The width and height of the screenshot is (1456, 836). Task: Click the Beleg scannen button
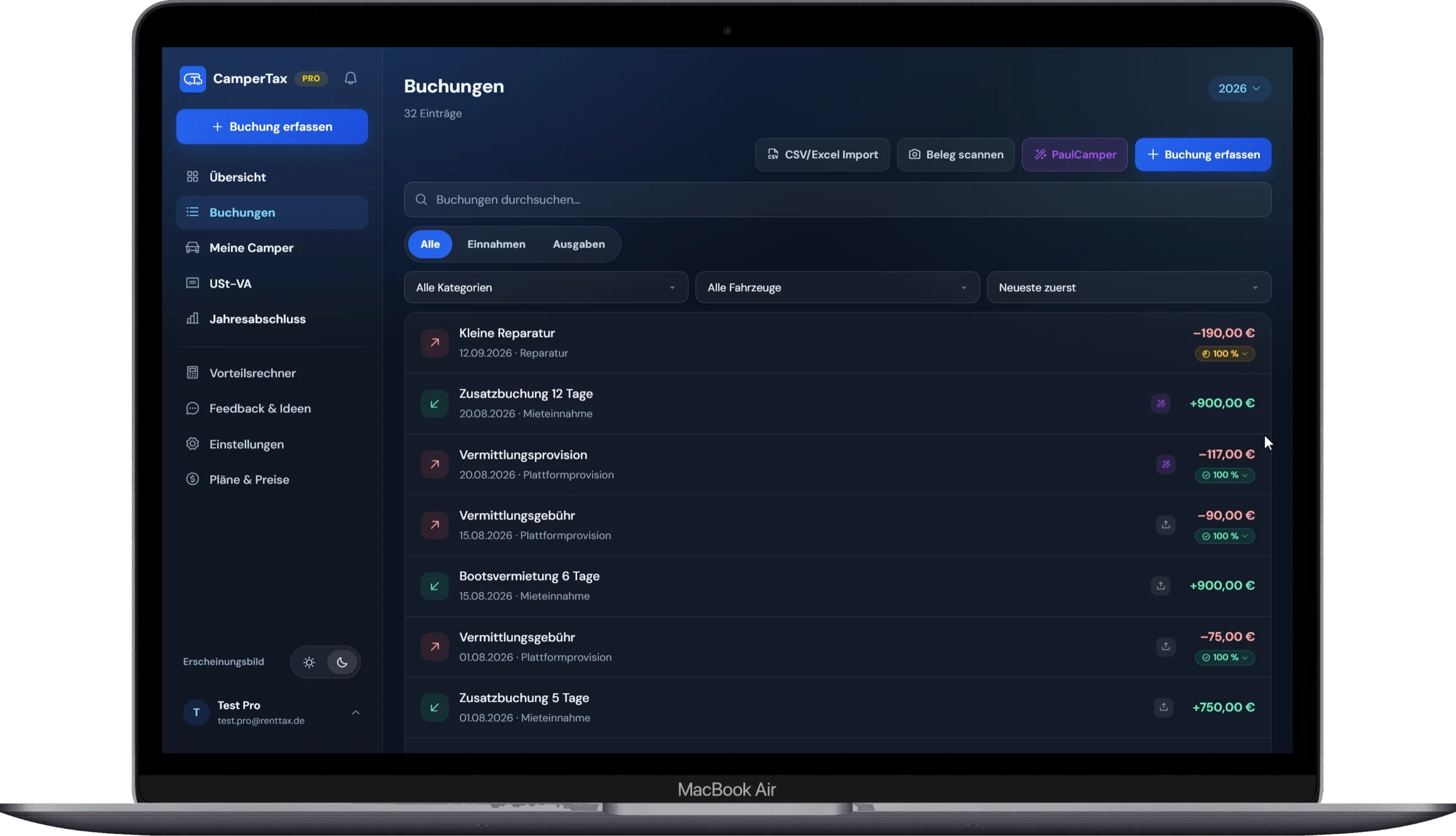tap(955, 155)
